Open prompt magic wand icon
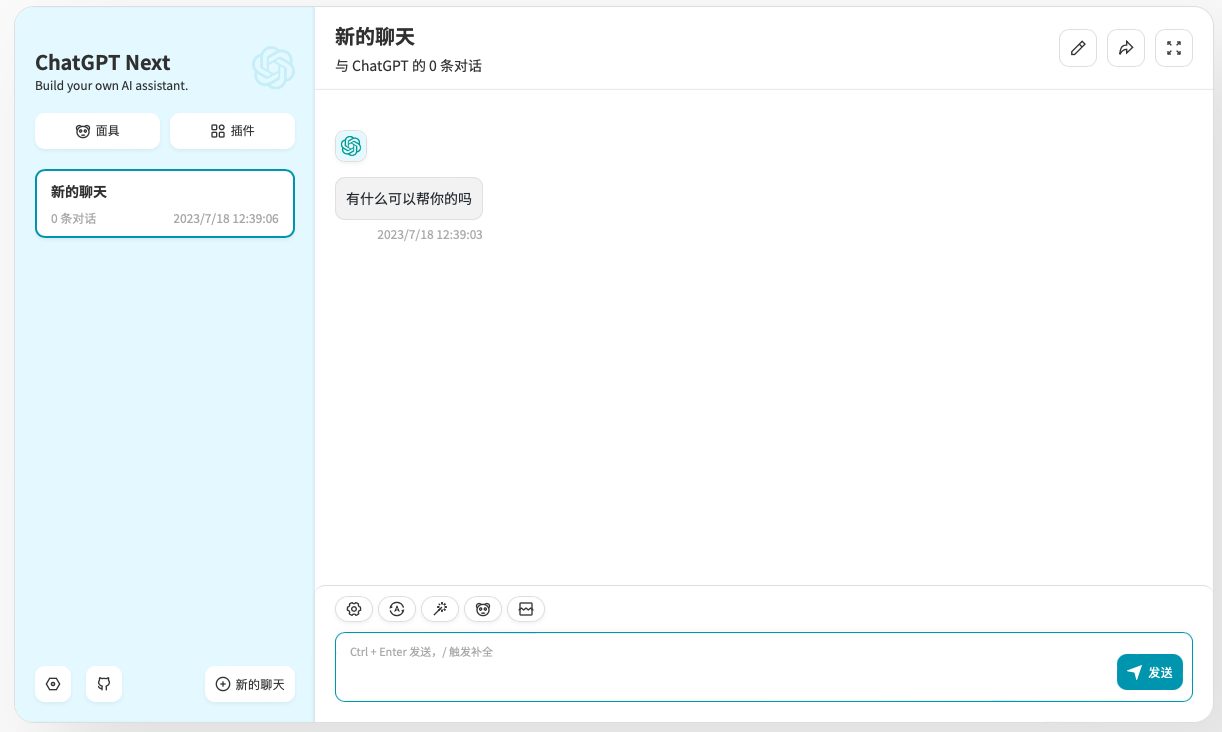The image size is (1222, 732). tap(440, 609)
